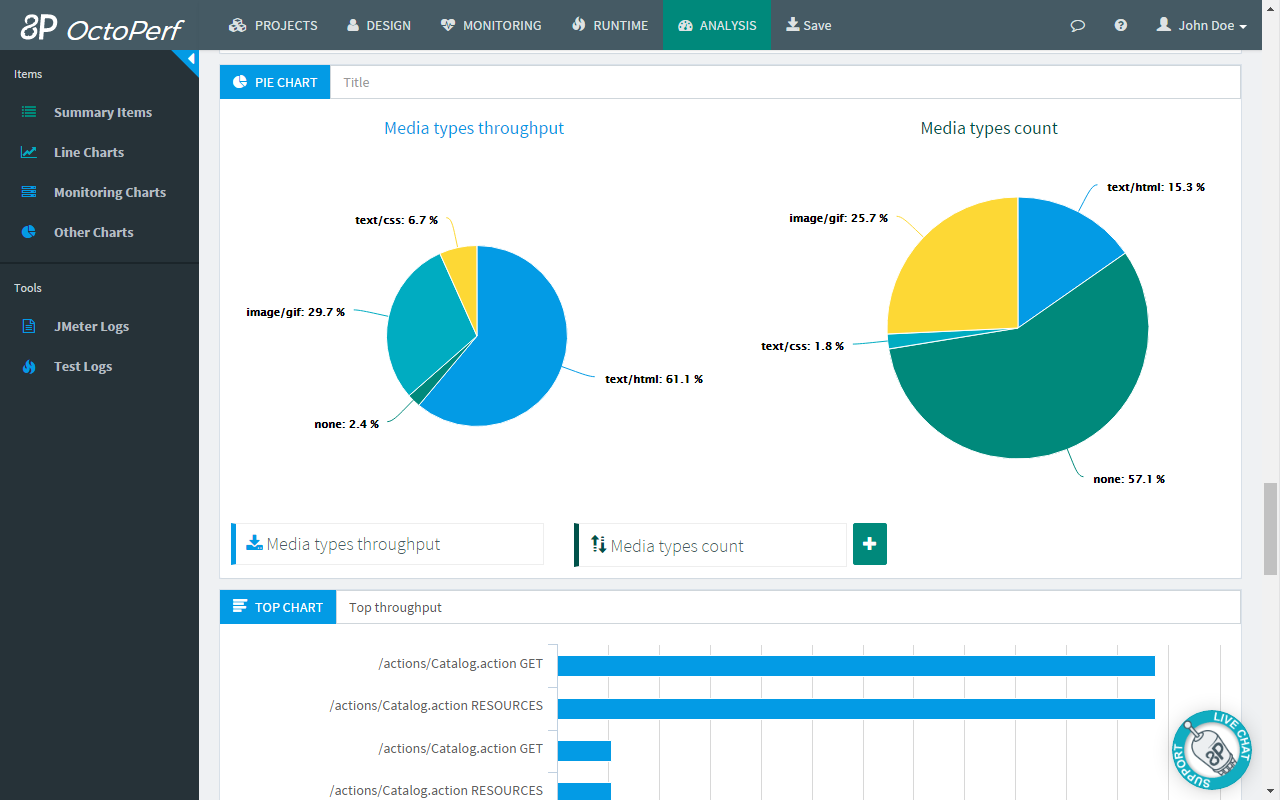The height and width of the screenshot is (800, 1280).
Task: Click the Save button
Action: pos(808,26)
